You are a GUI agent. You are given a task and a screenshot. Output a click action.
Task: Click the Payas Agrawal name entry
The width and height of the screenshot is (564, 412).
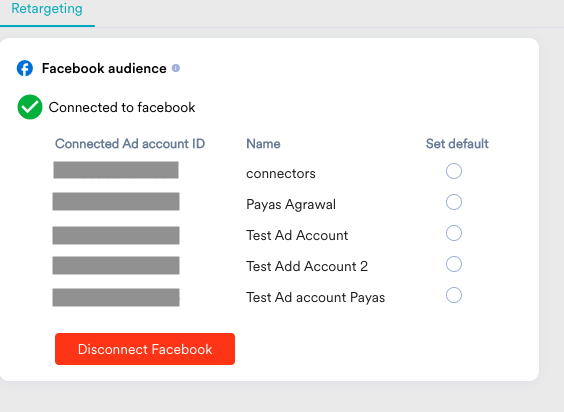point(291,204)
